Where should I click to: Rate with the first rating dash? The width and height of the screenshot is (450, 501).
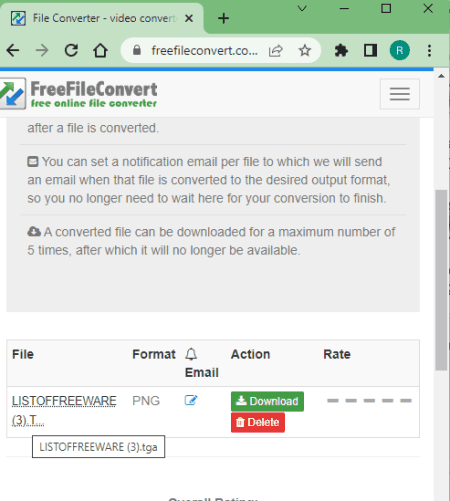tap(333, 400)
